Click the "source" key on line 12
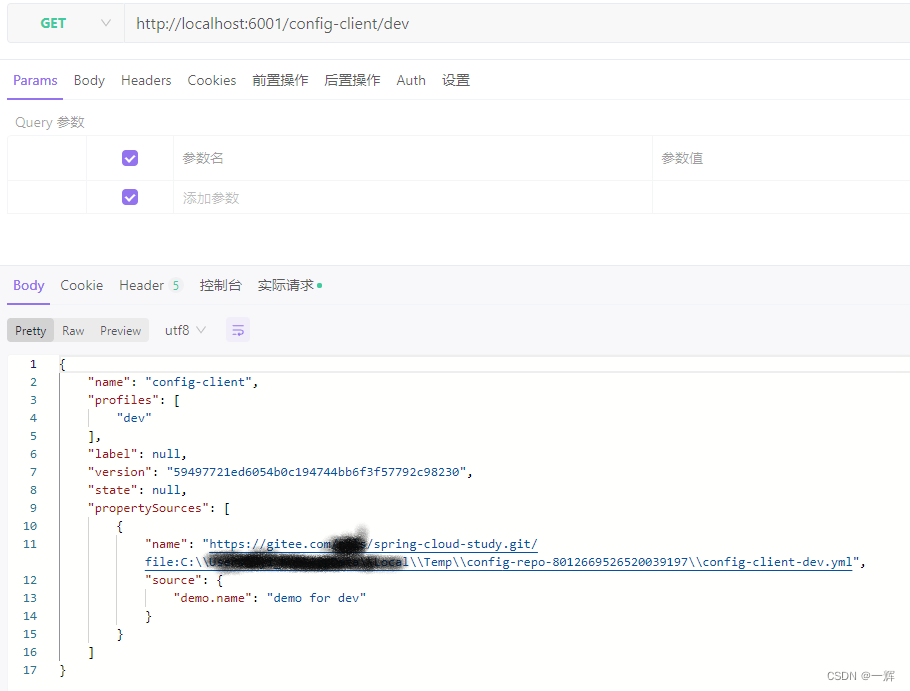 [x=173, y=580]
